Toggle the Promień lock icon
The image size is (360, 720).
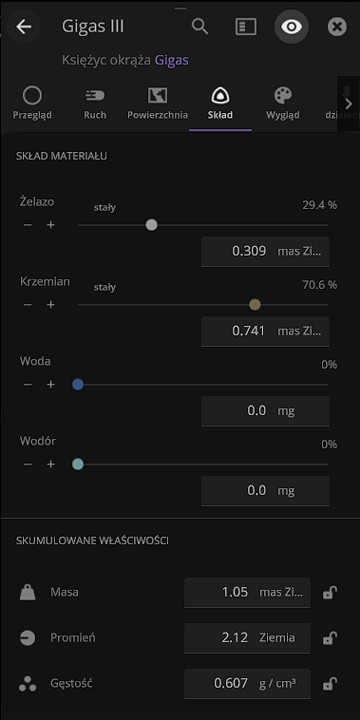(330, 638)
